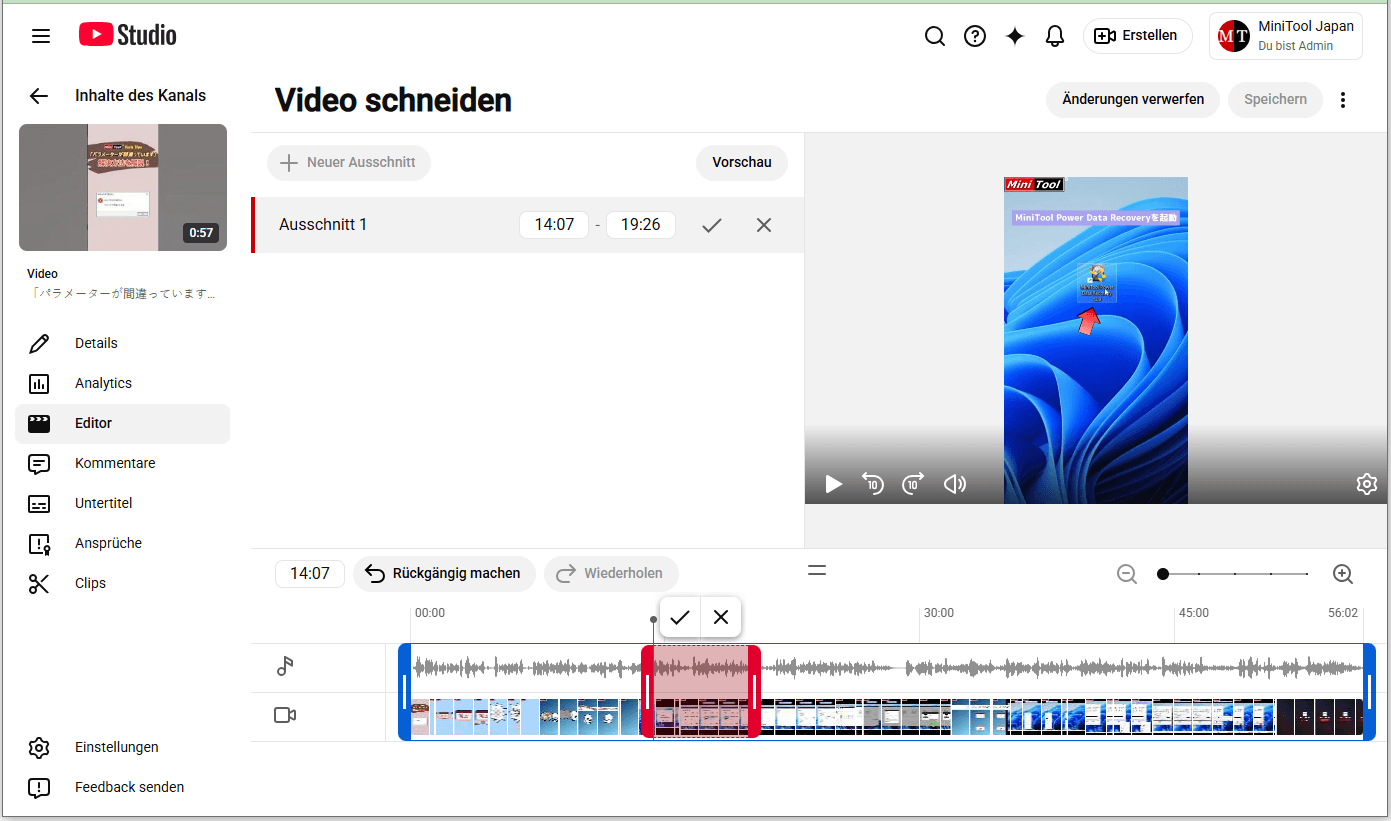Click Feedback senden
Screen dimensions: 1391x821
pos(123,787)
